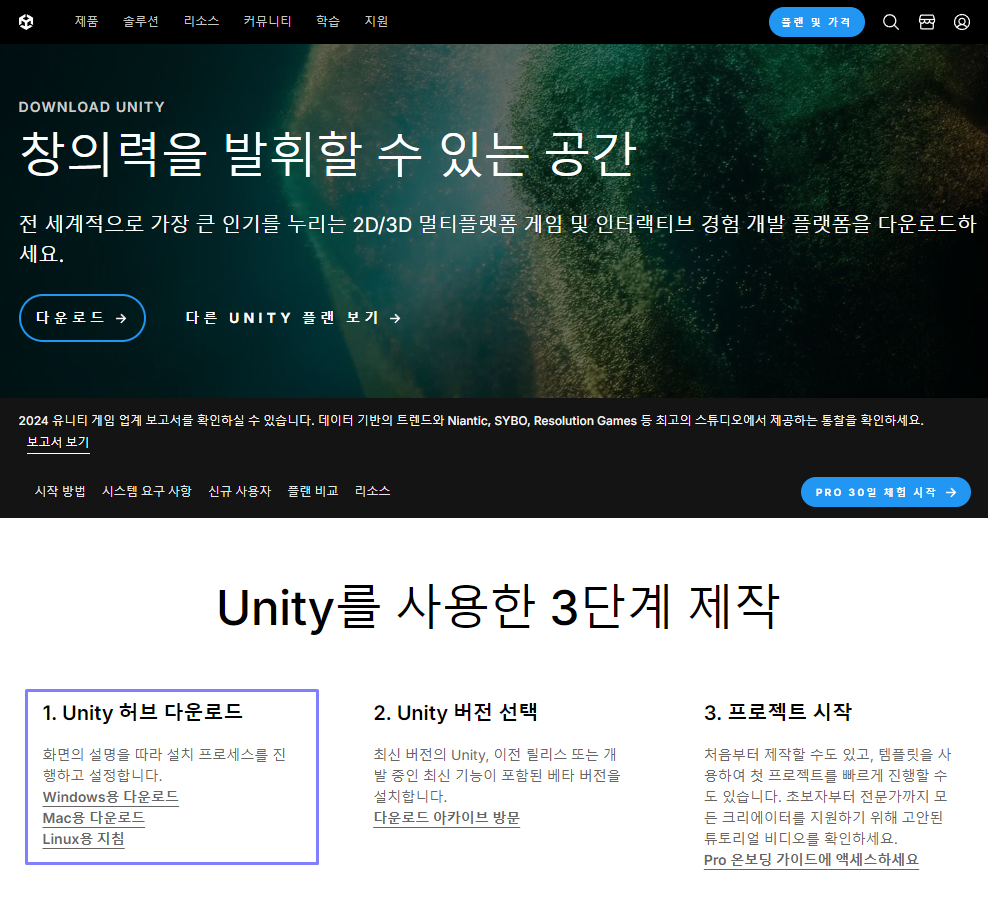Open the 시스템 요구 사항 page
988x899 pixels.
click(147, 491)
